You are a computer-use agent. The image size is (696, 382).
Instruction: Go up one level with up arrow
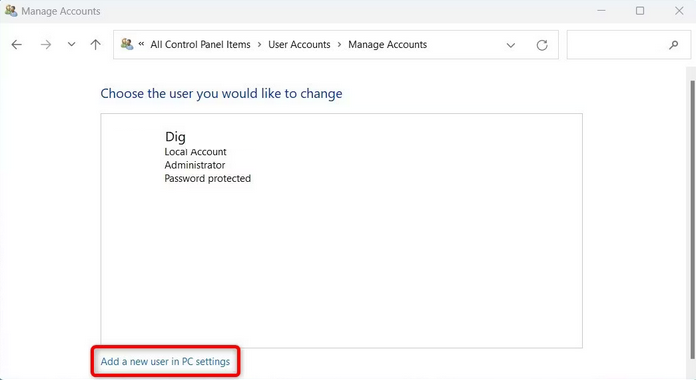[95, 44]
